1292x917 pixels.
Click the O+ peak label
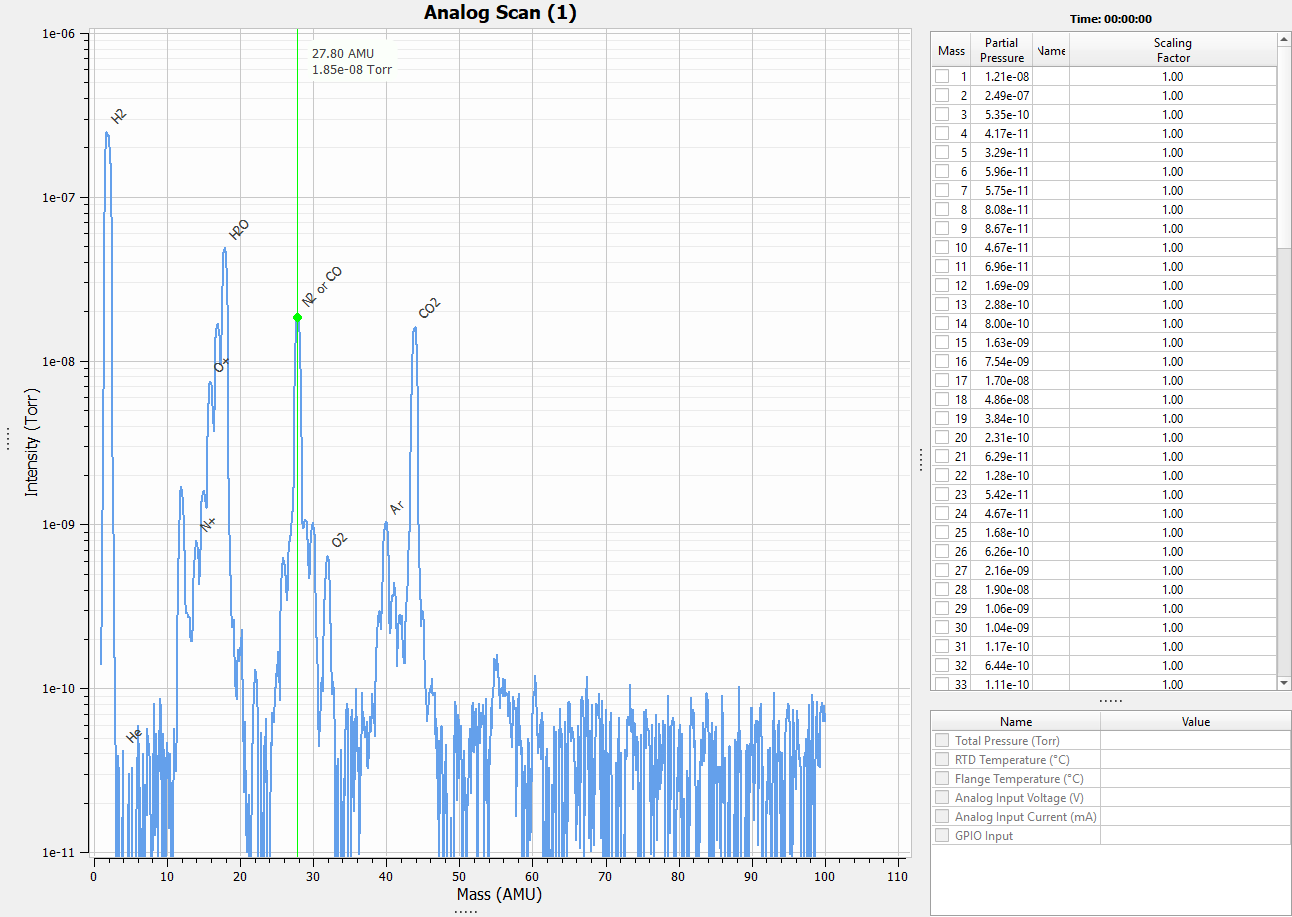tap(222, 365)
